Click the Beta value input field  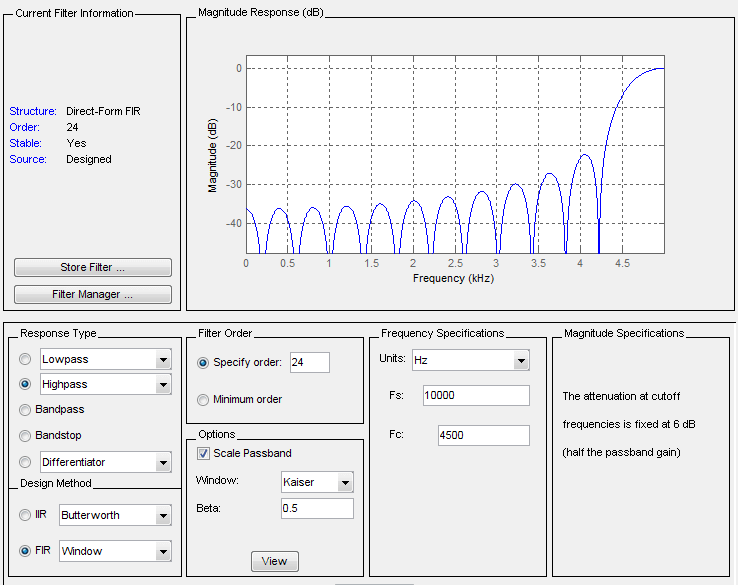click(317, 509)
